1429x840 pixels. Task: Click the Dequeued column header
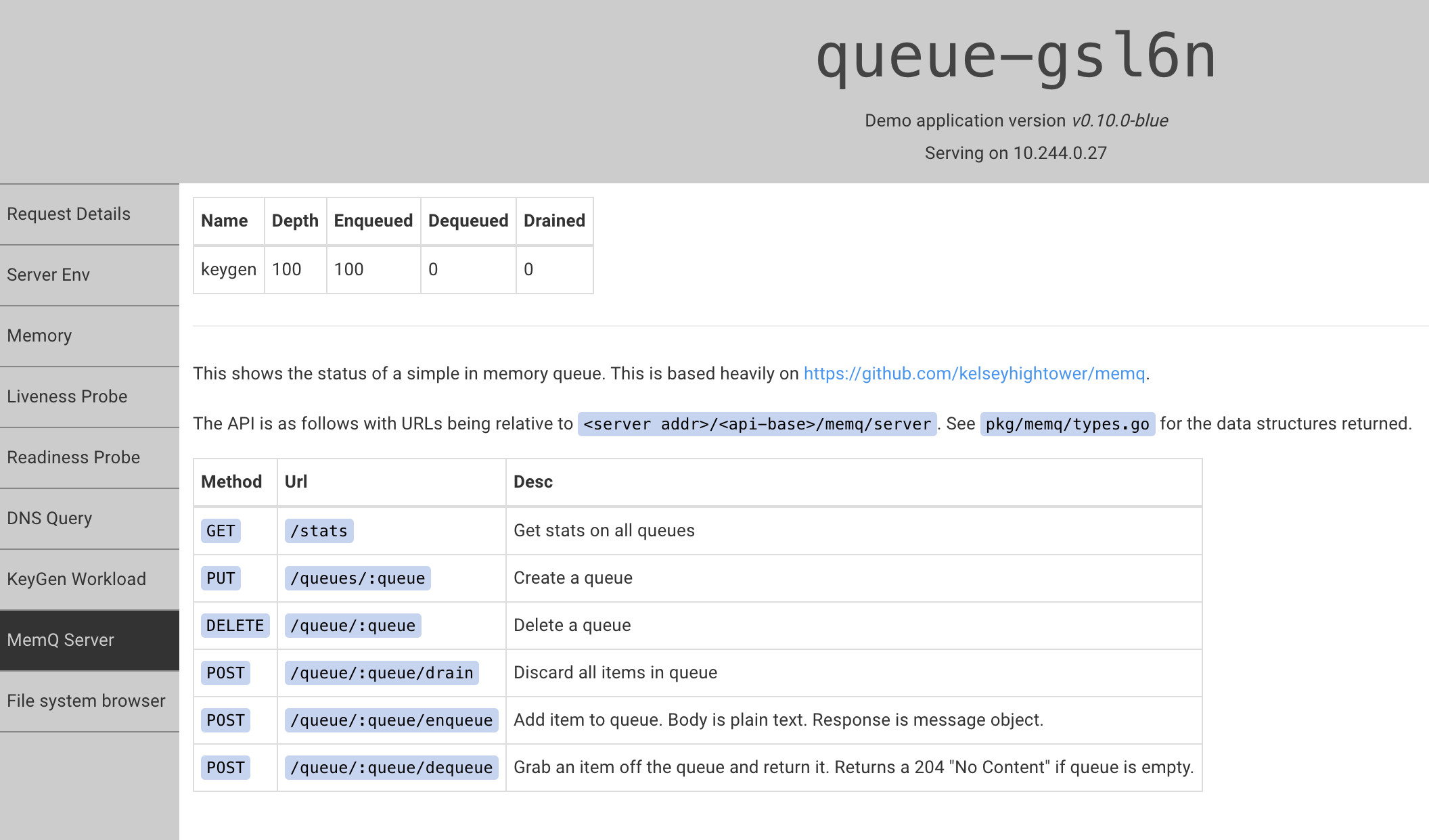click(468, 220)
